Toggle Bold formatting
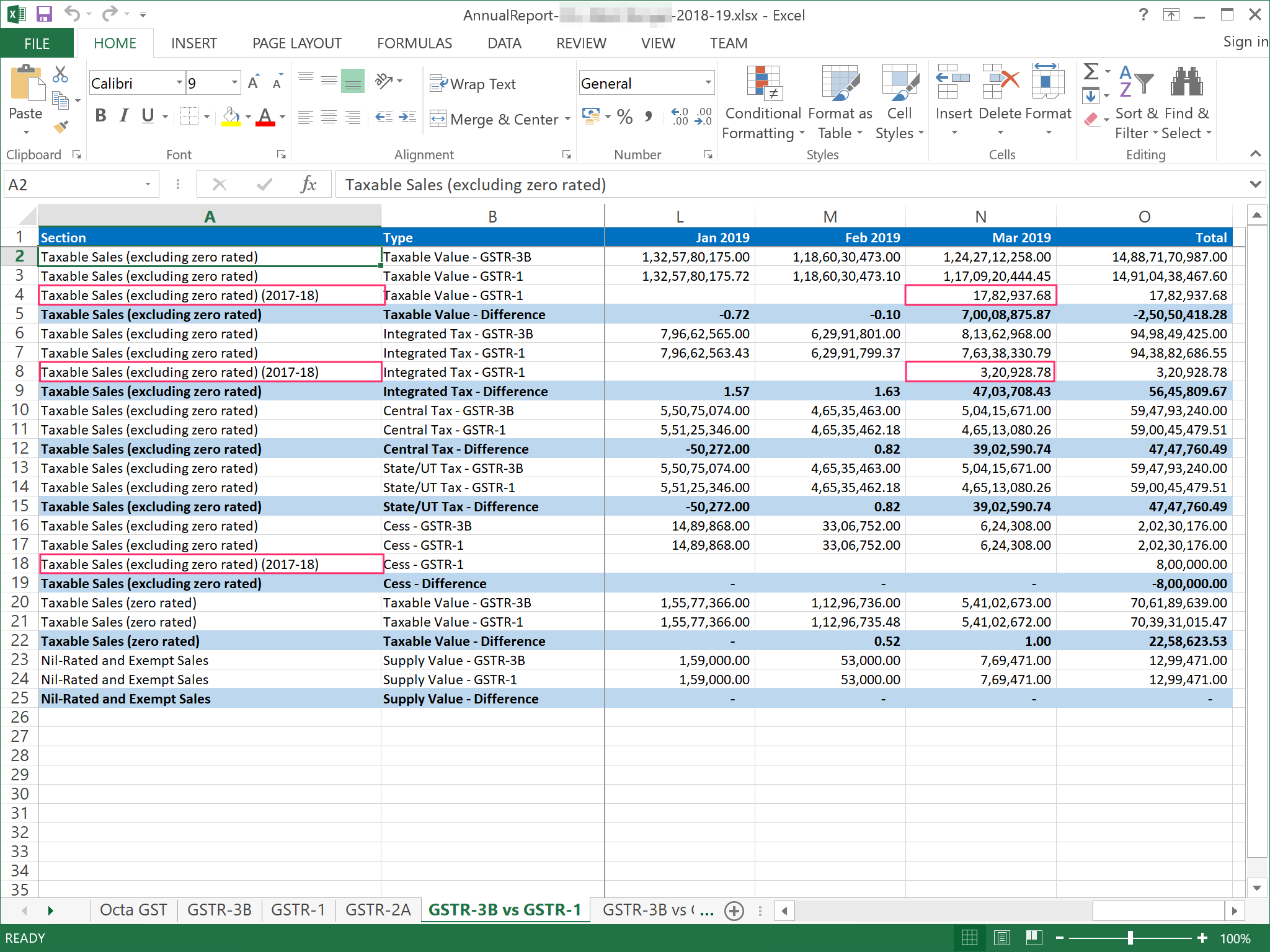The image size is (1270, 952). coord(100,116)
